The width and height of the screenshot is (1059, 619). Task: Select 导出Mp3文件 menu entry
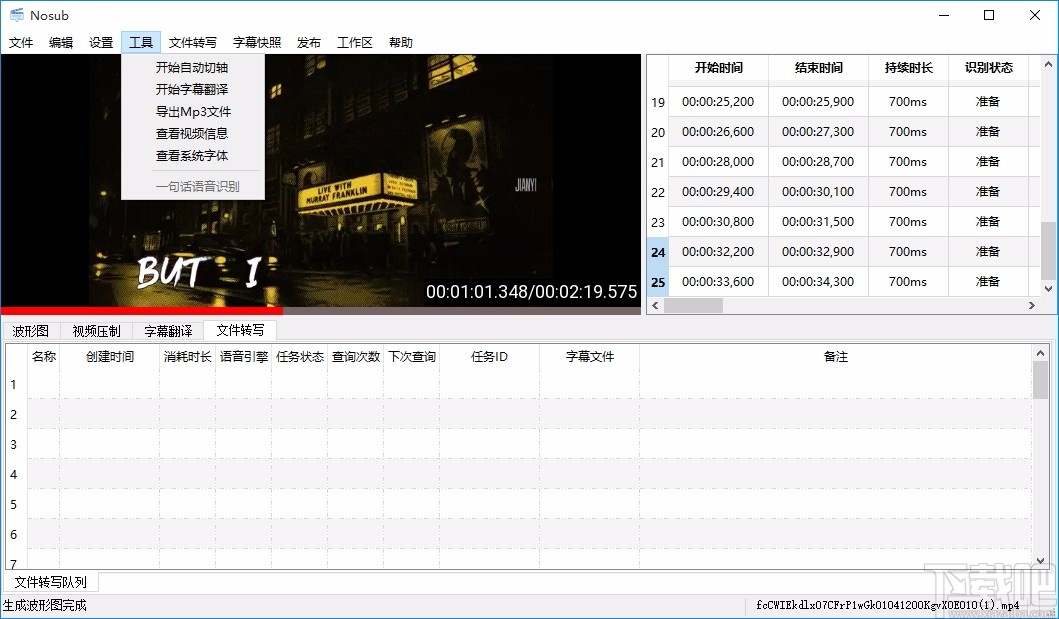click(x=192, y=111)
